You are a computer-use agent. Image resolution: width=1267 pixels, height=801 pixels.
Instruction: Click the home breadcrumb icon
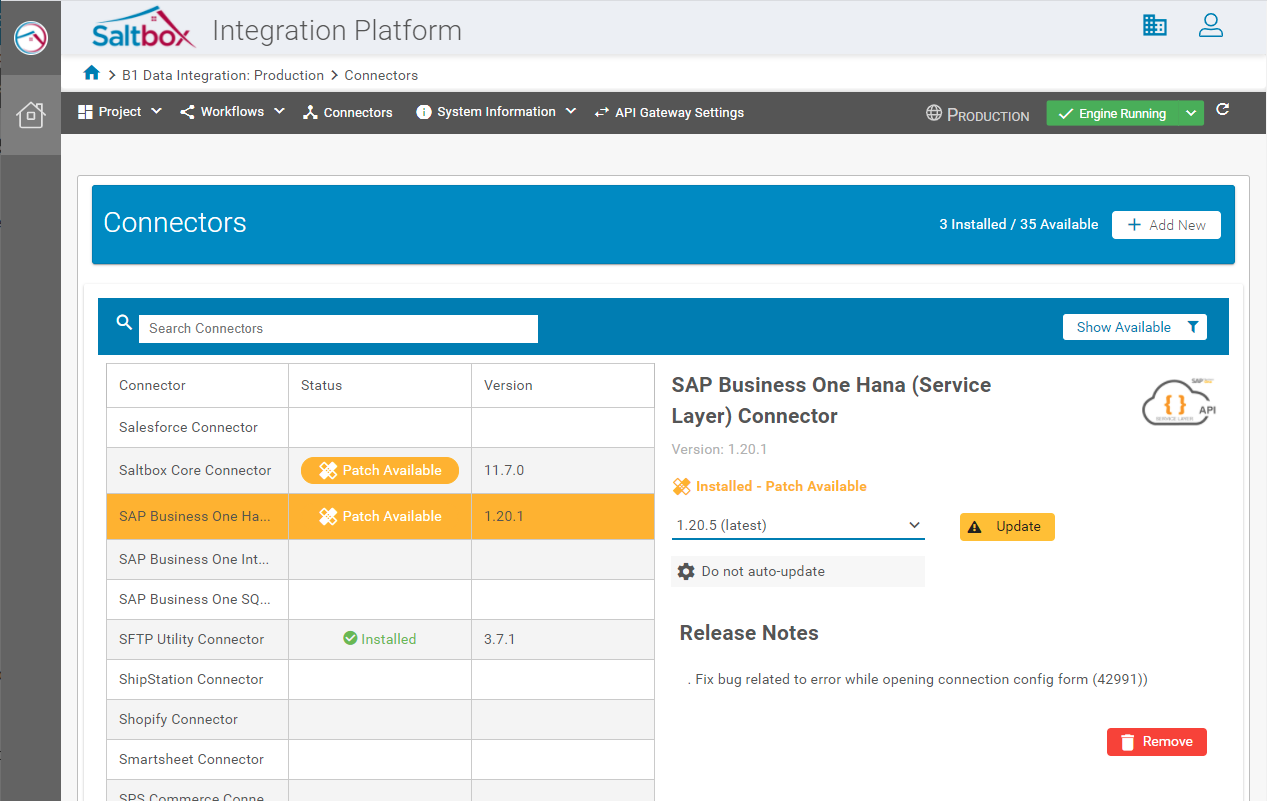pyautogui.click(x=92, y=73)
